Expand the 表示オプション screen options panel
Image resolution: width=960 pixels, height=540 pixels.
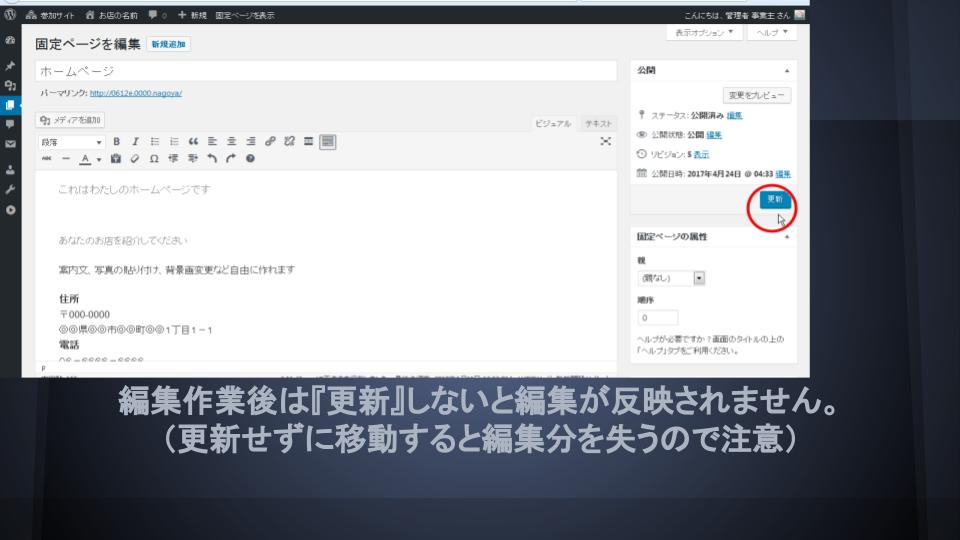[x=704, y=33]
